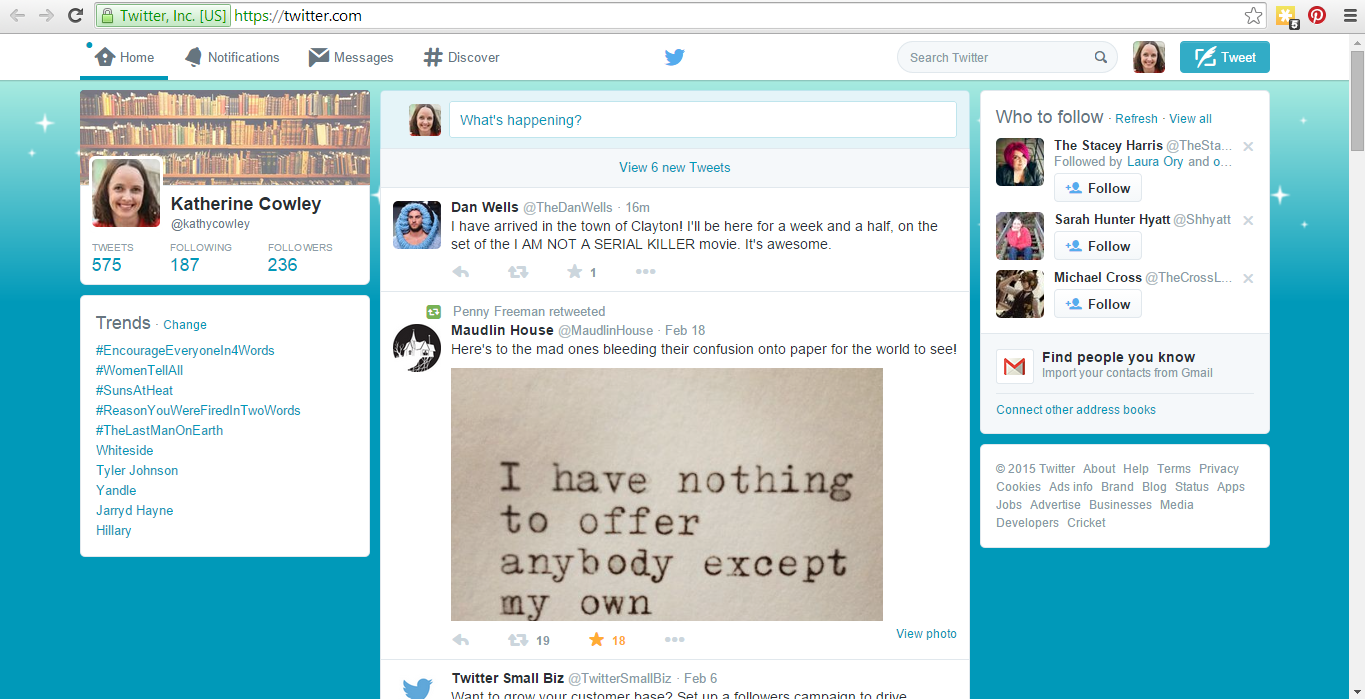Open the Messages tab
This screenshot has width=1365, height=699.
[351, 57]
